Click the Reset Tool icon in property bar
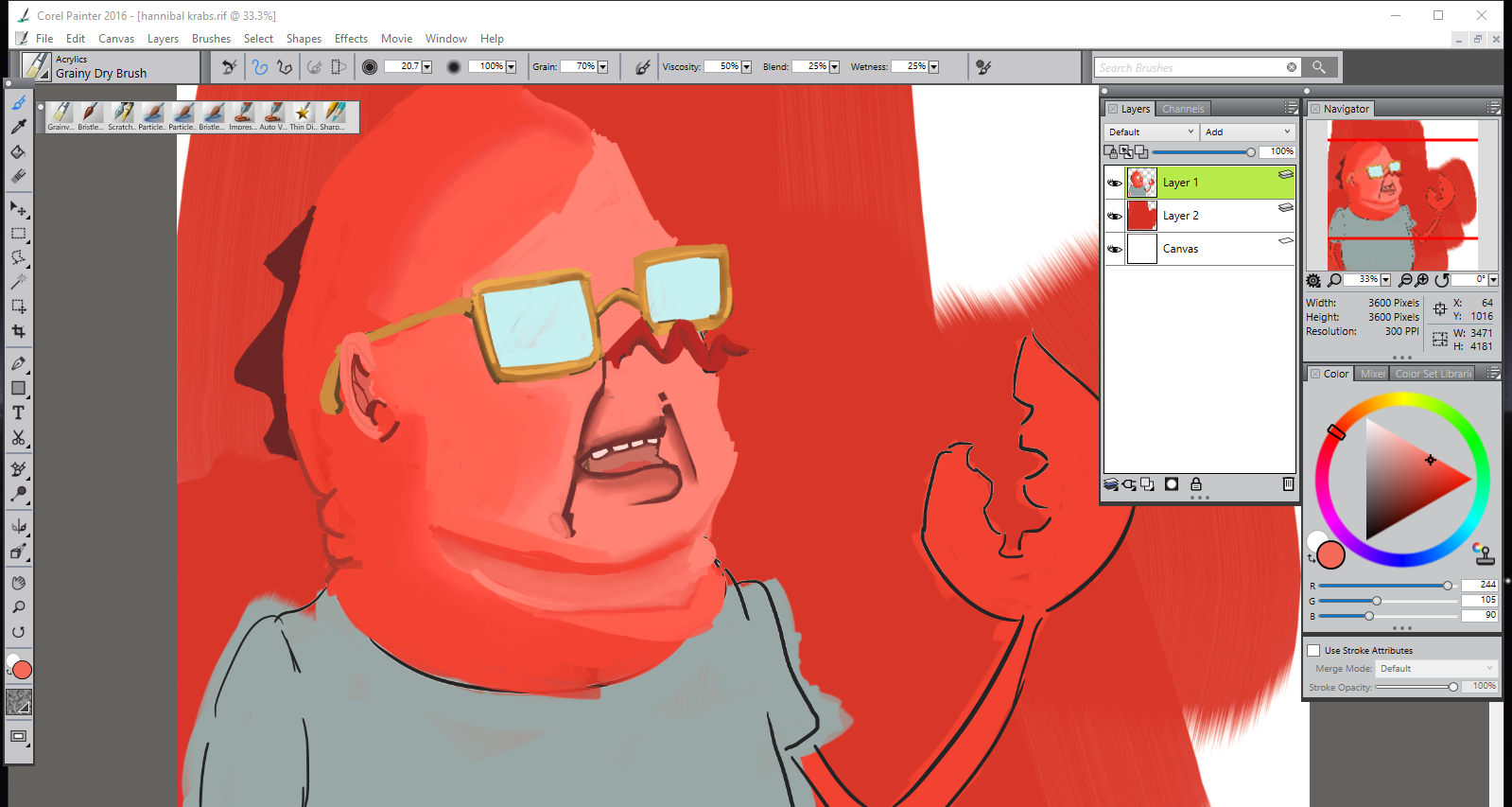 click(x=229, y=67)
